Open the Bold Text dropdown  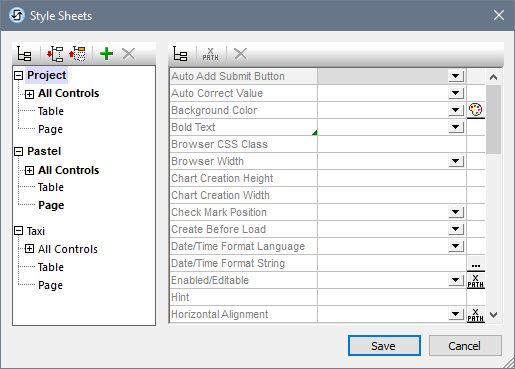coord(456,127)
